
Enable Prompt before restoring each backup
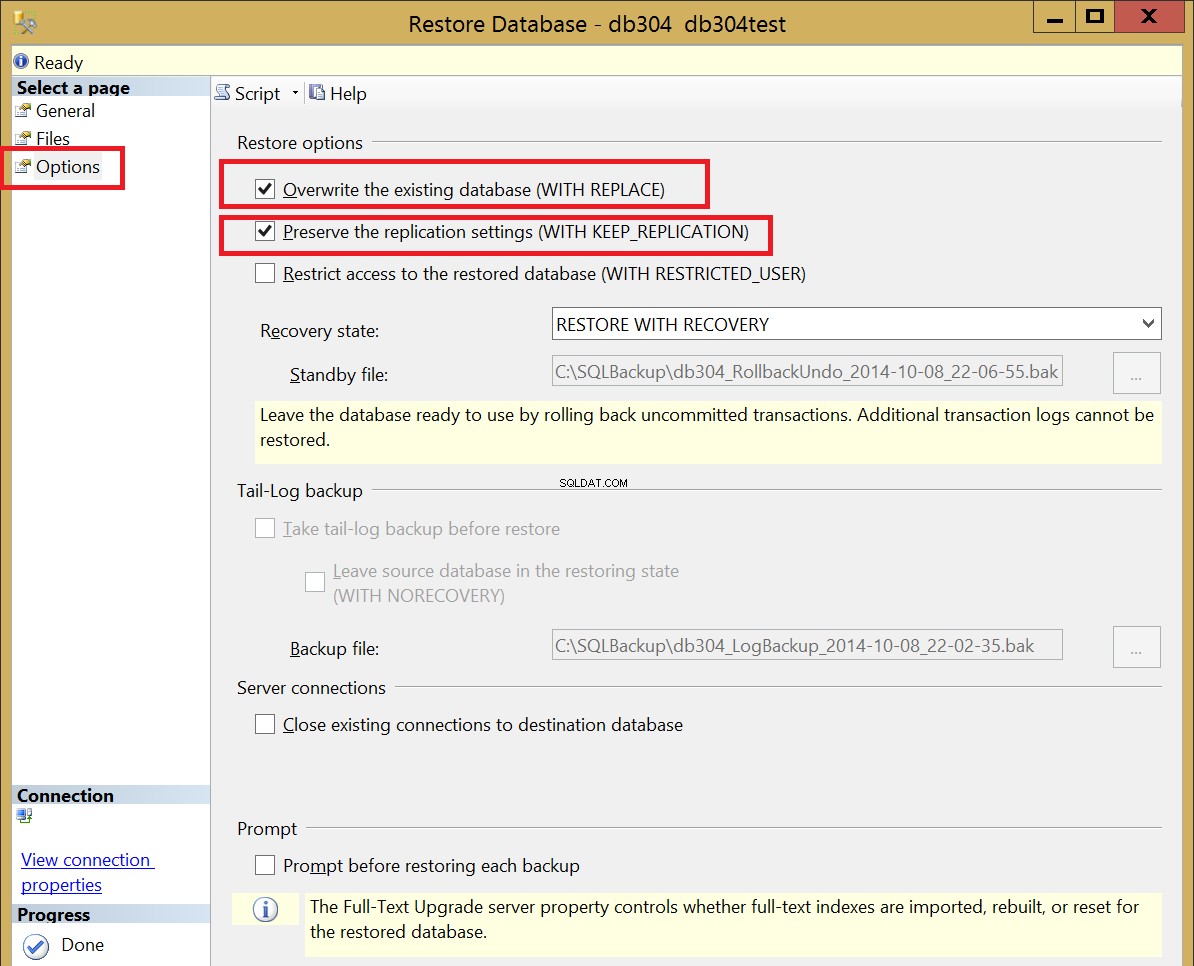265,865
